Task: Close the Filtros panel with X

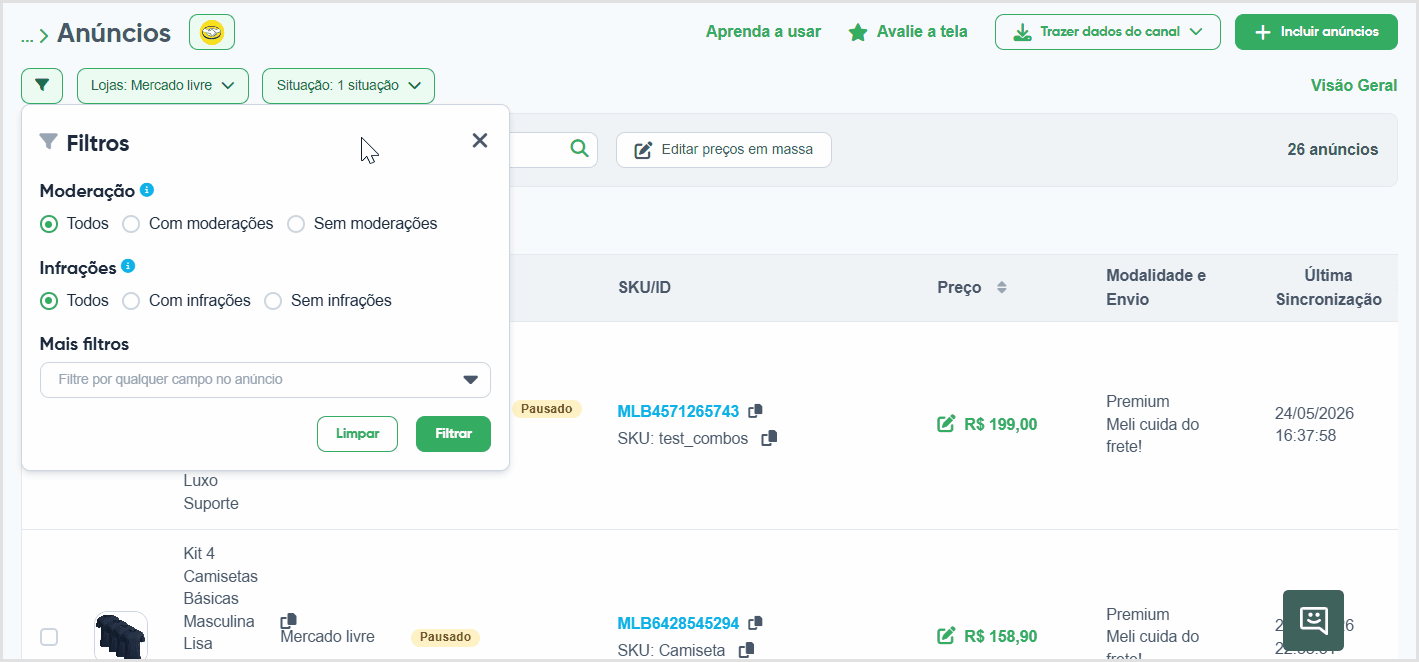Action: (x=480, y=141)
